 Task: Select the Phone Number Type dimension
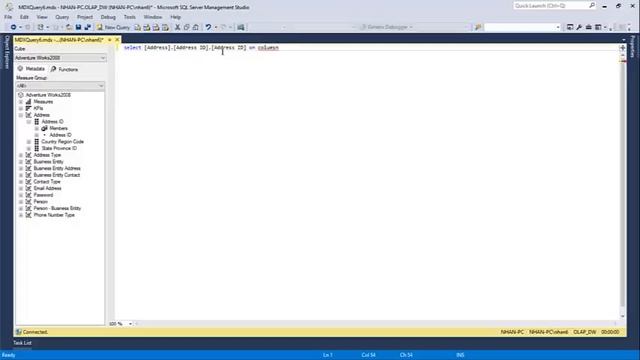click(54, 215)
